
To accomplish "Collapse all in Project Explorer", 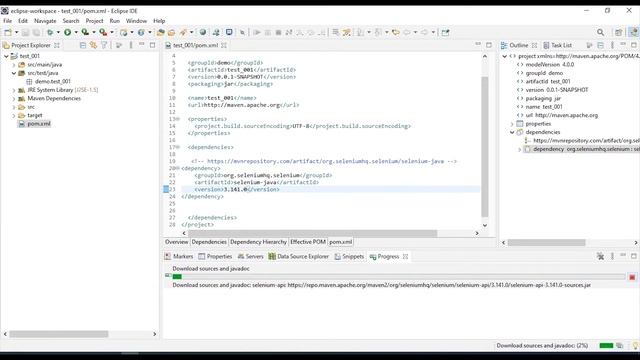I will point(83,45).
